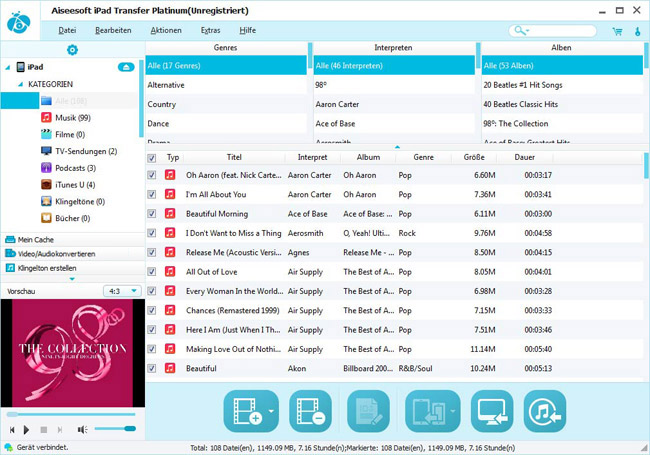Screen dimensions: 650x455
Task: Click the album art preview thumbnail
Action: (x=73, y=353)
